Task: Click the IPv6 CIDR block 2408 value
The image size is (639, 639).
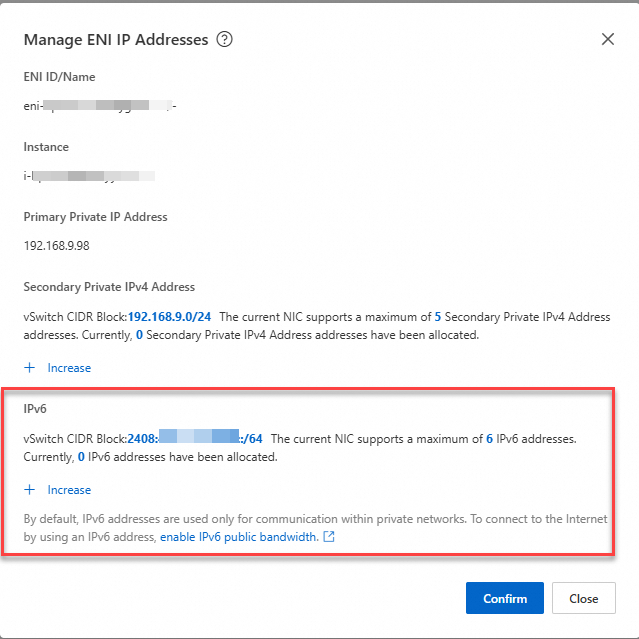Action: [195, 438]
